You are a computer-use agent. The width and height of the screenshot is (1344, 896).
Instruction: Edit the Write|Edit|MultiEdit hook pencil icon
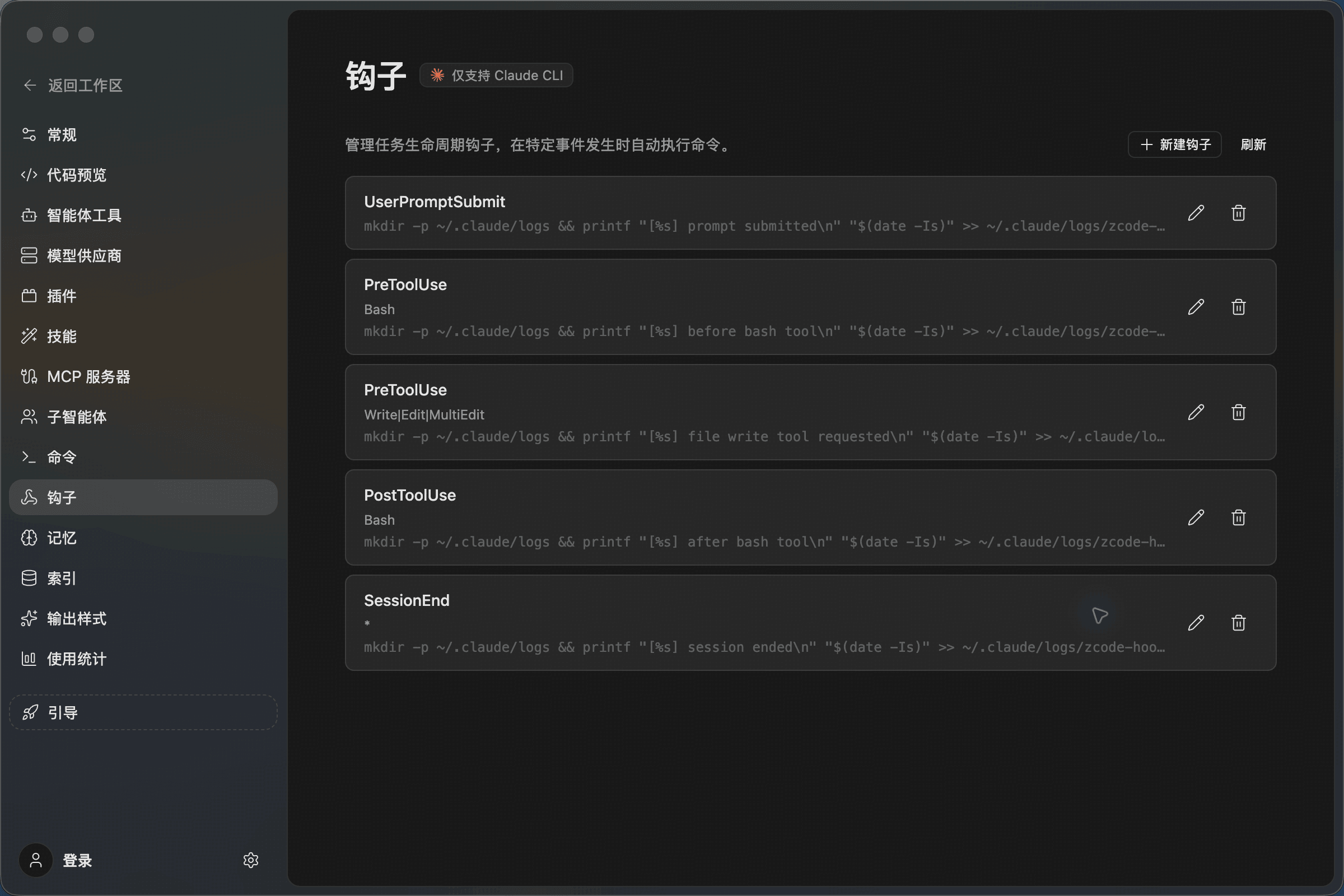point(1196,412)
